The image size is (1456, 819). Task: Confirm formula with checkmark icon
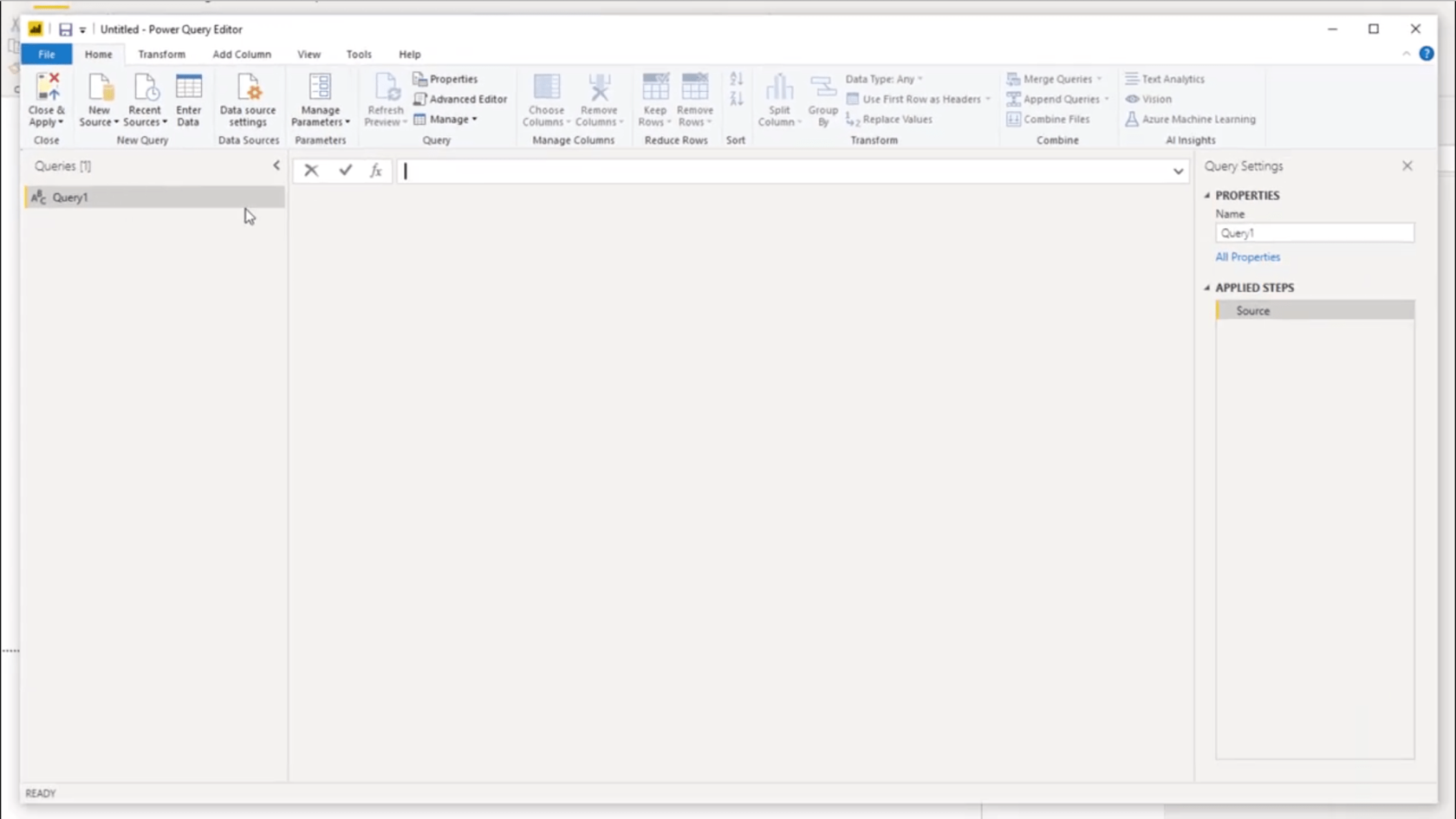coord(346,171)
